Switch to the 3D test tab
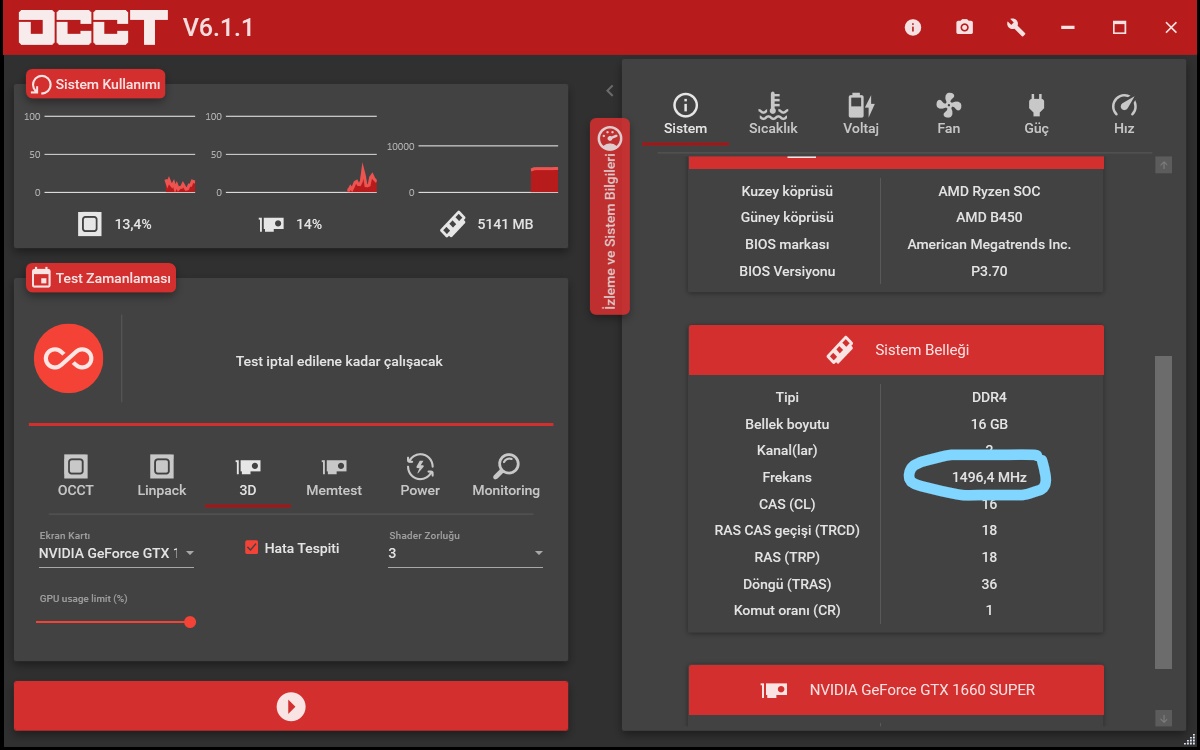This screenshot has height=750, width=1200. pos(248,476)
